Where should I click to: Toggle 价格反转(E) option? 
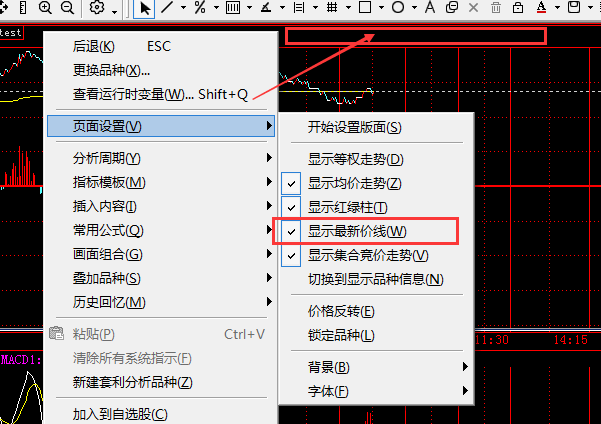(x=377, y=311)
